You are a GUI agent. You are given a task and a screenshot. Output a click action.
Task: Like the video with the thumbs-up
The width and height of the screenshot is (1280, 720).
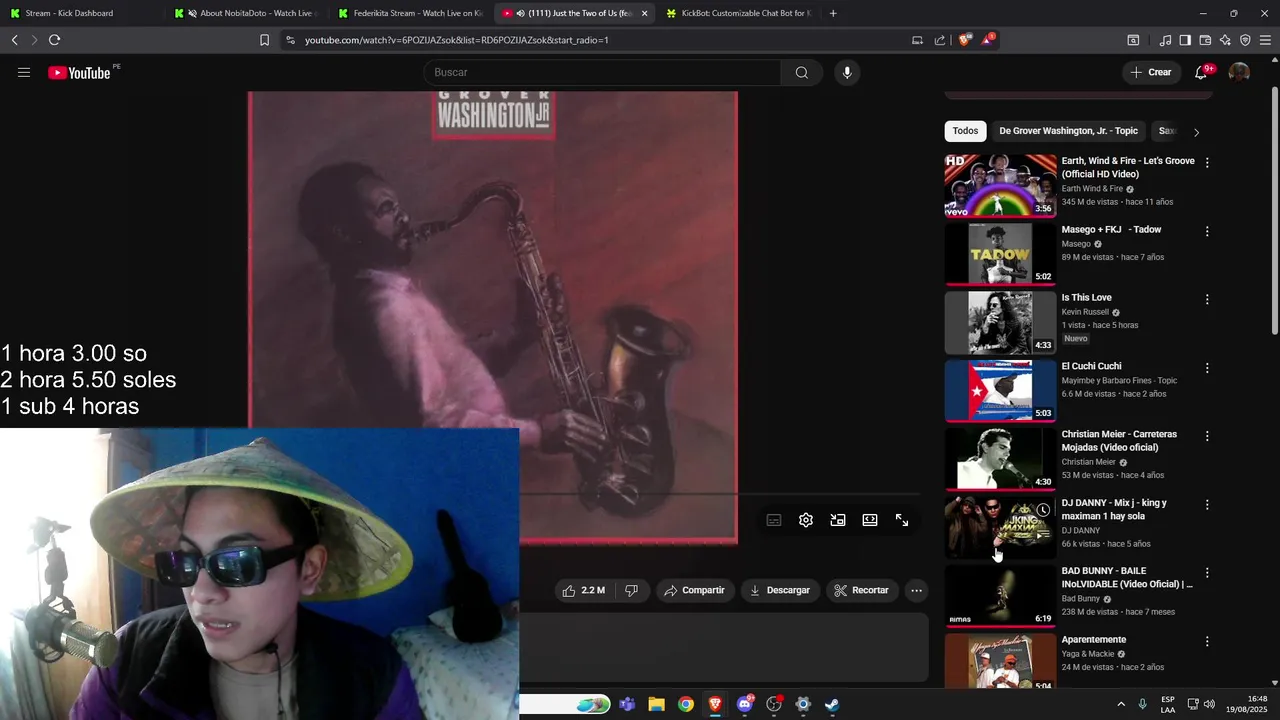pyautogui.click(x=584, y=590)
